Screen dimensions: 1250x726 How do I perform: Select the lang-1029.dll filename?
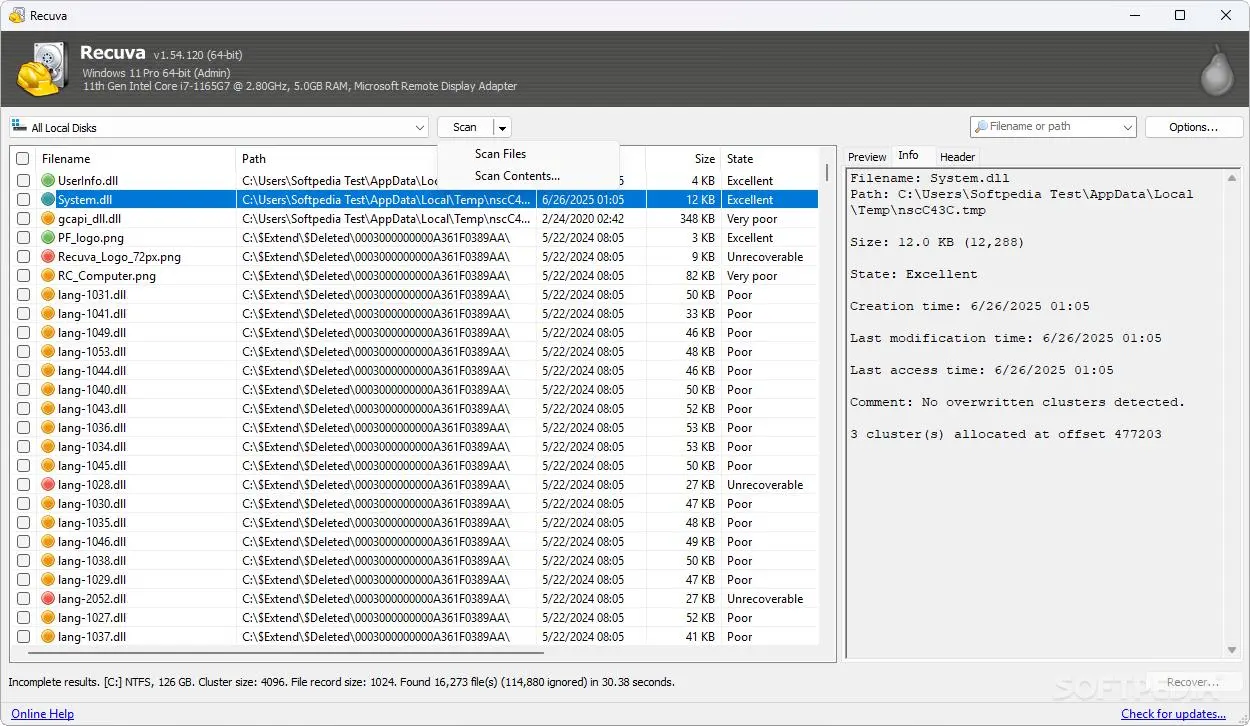click(92, 580)
